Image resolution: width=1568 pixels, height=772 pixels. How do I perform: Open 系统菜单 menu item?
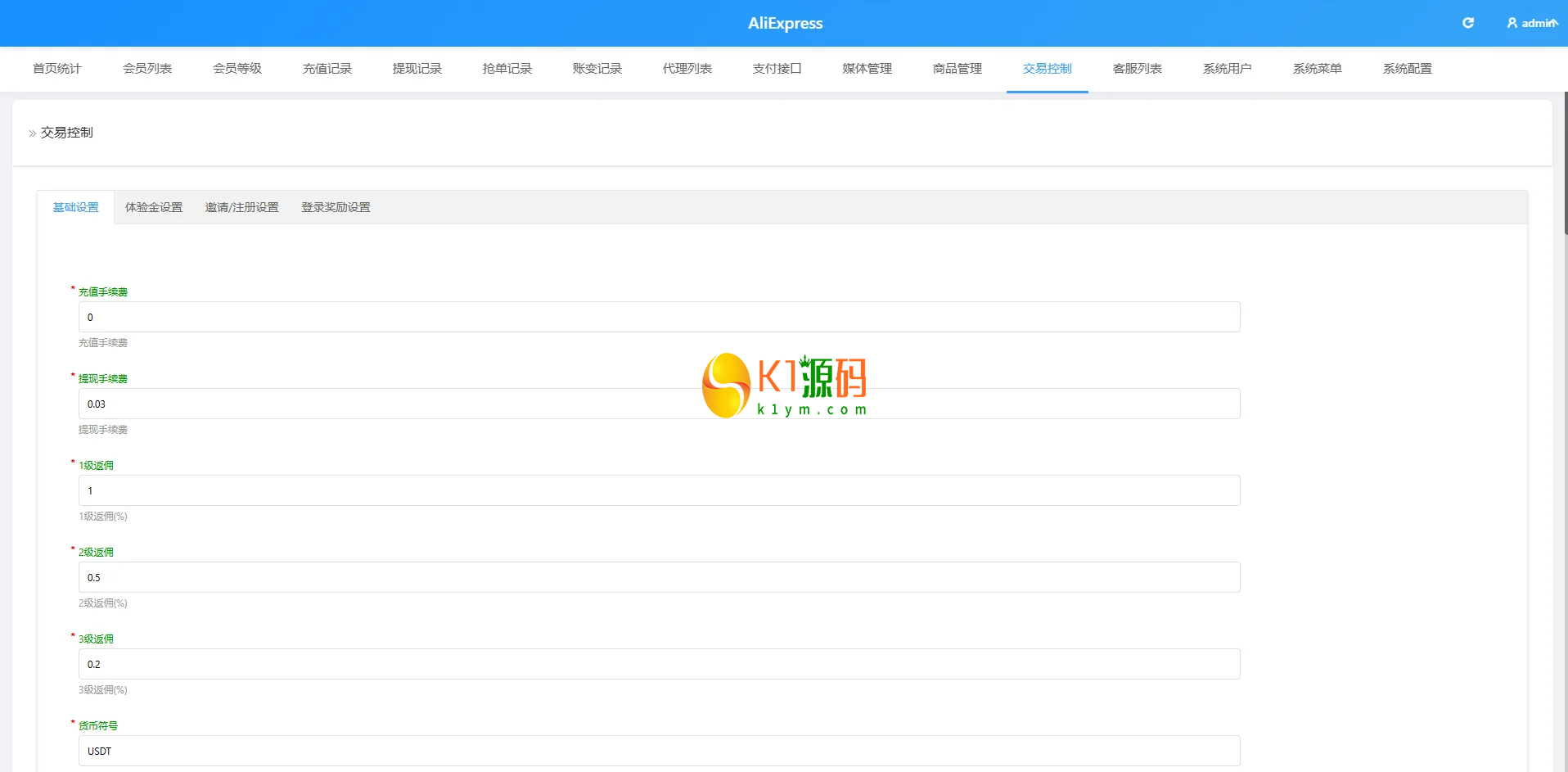click(1318, 69)
